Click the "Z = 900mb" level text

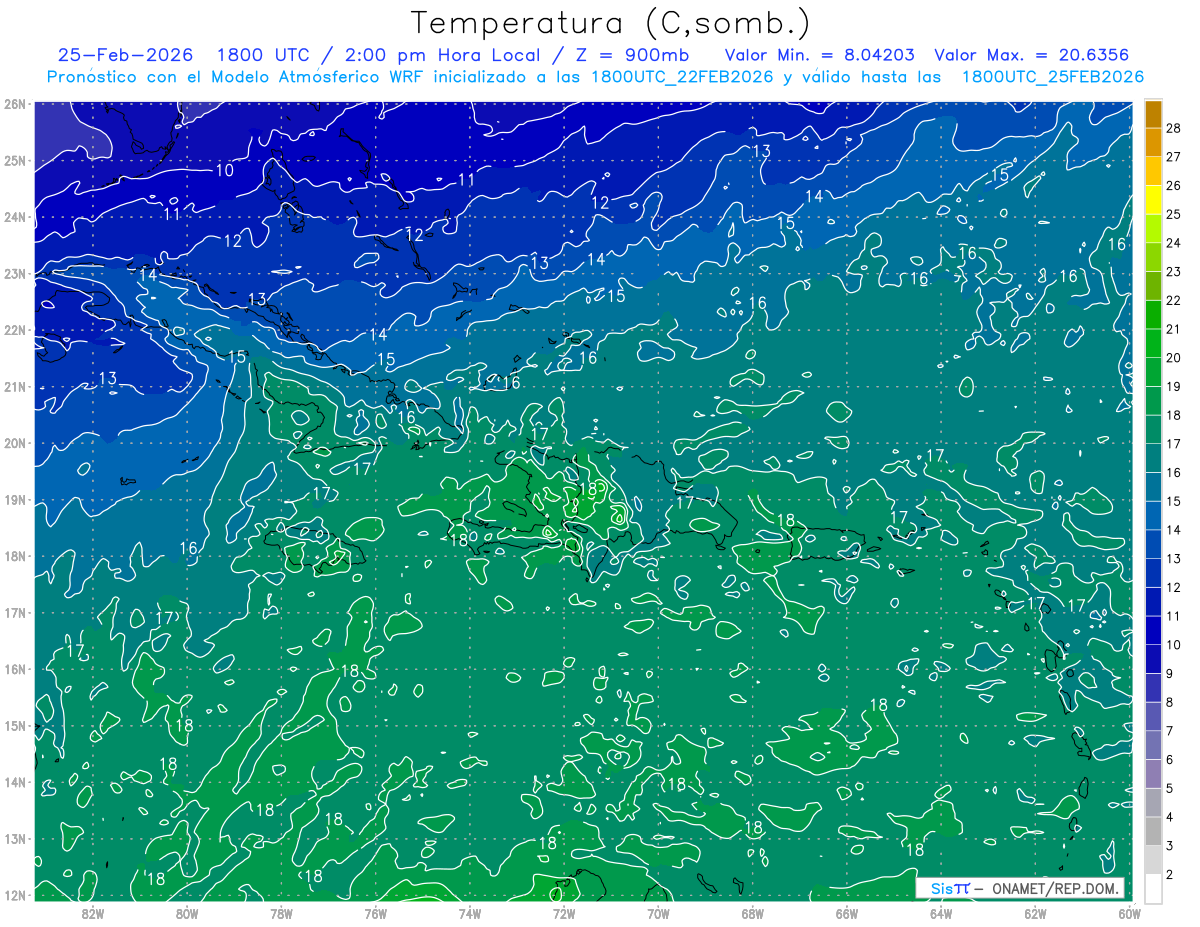[x=626, y=55]
